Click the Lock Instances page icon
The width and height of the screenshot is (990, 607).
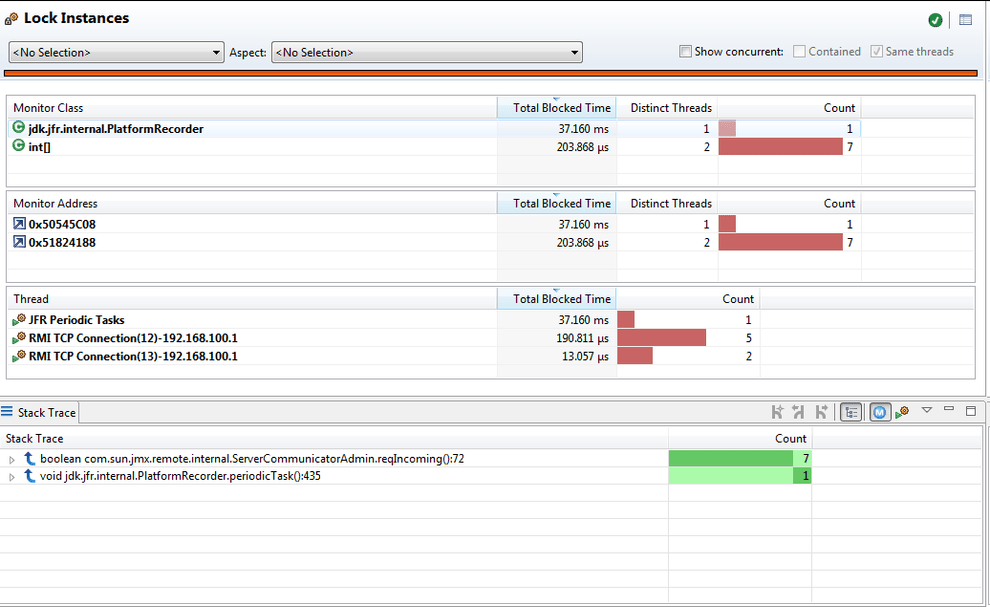[x=12, y=17]
